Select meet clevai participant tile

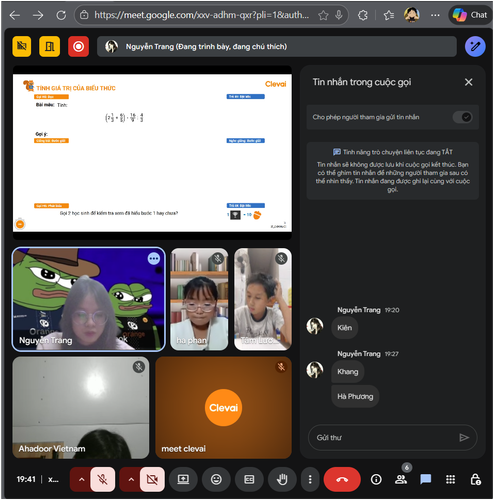click(223, 407)
